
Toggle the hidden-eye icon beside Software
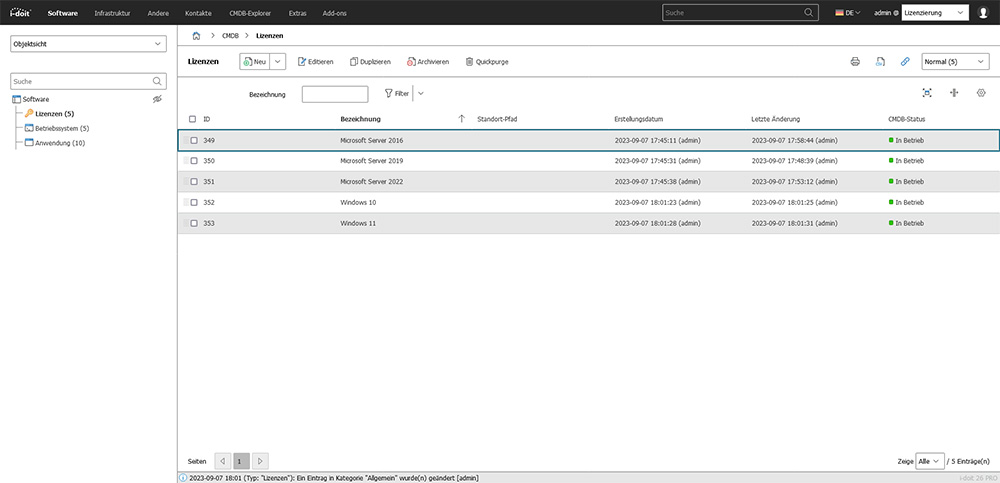click(x=156, y=99)
